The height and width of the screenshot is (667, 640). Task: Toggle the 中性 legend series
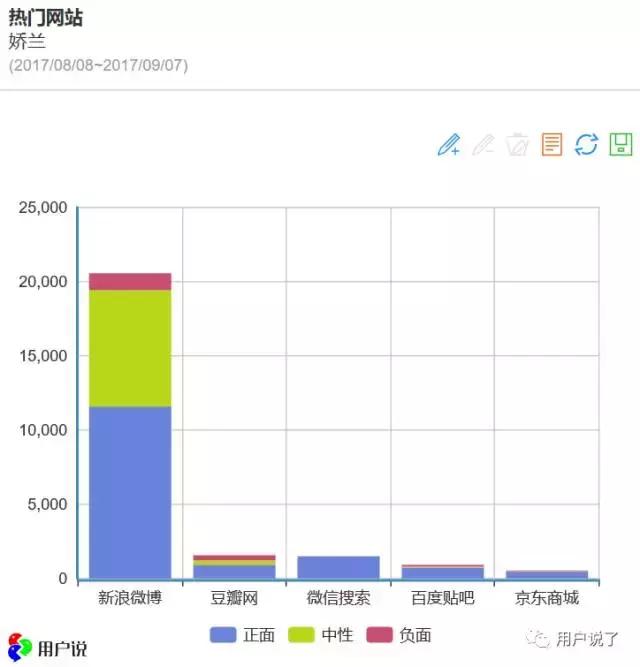point(321,635)
